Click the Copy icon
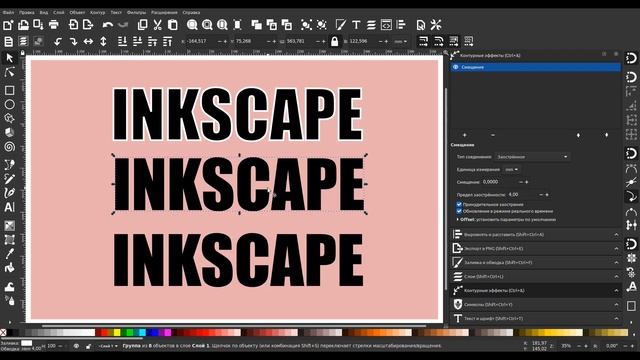Screen dimensions: 640x360 point(142,25)
